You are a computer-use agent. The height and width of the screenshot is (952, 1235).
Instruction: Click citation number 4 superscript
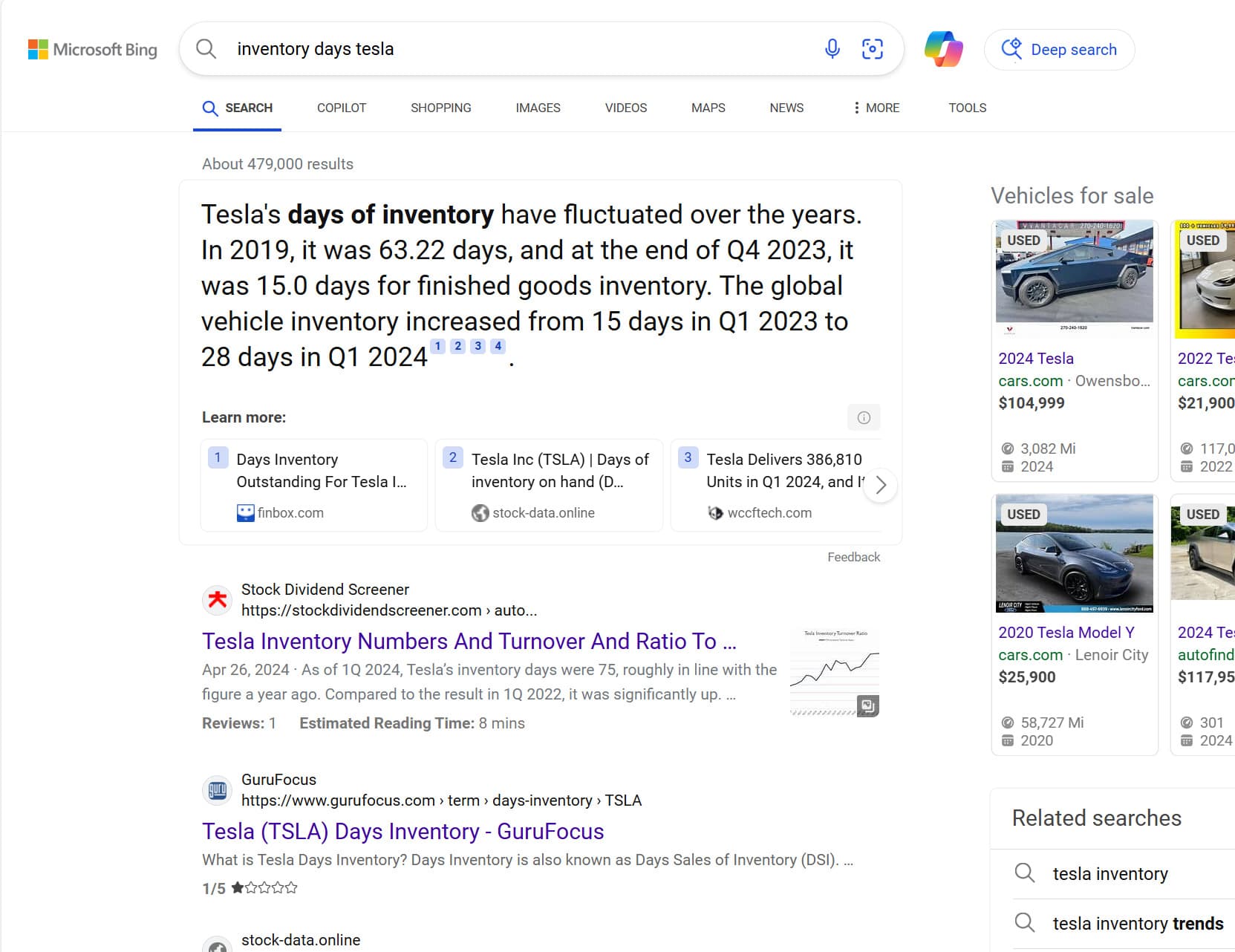(x=498, y=346)
